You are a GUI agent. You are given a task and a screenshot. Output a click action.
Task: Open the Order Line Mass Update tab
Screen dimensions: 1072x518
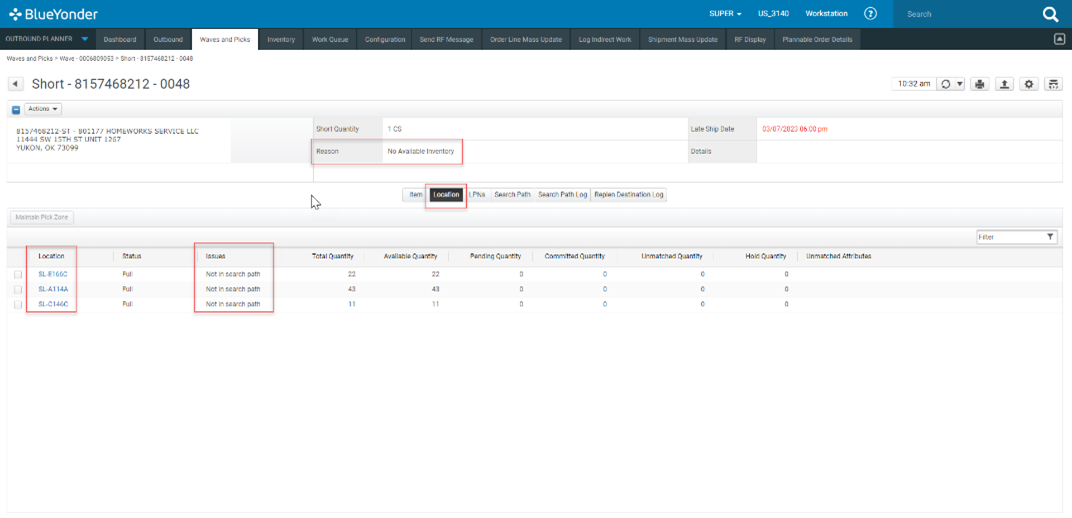click(x=526, y=40)
